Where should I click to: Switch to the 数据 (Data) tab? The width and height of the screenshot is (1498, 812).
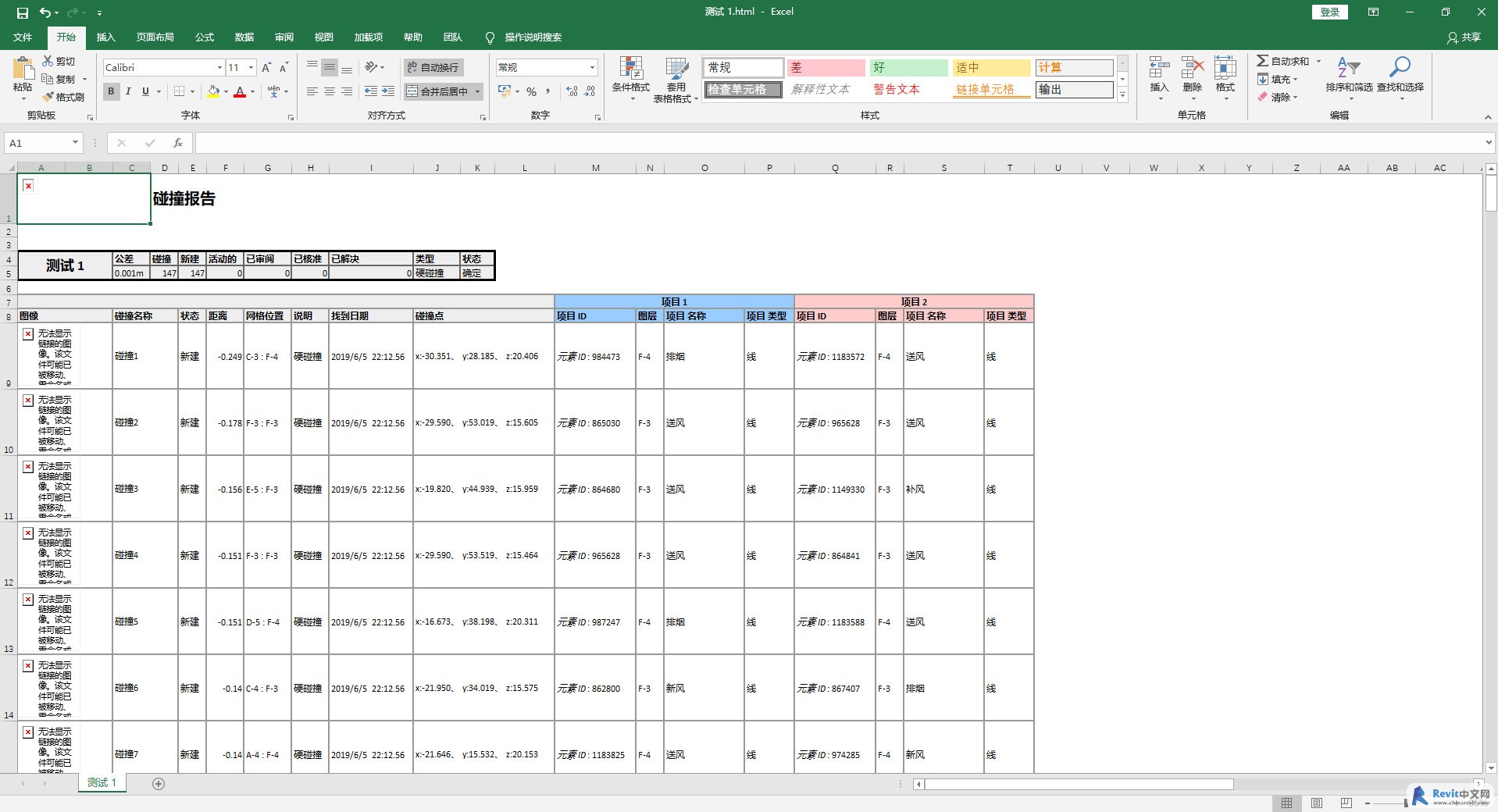tap(244, 37)
